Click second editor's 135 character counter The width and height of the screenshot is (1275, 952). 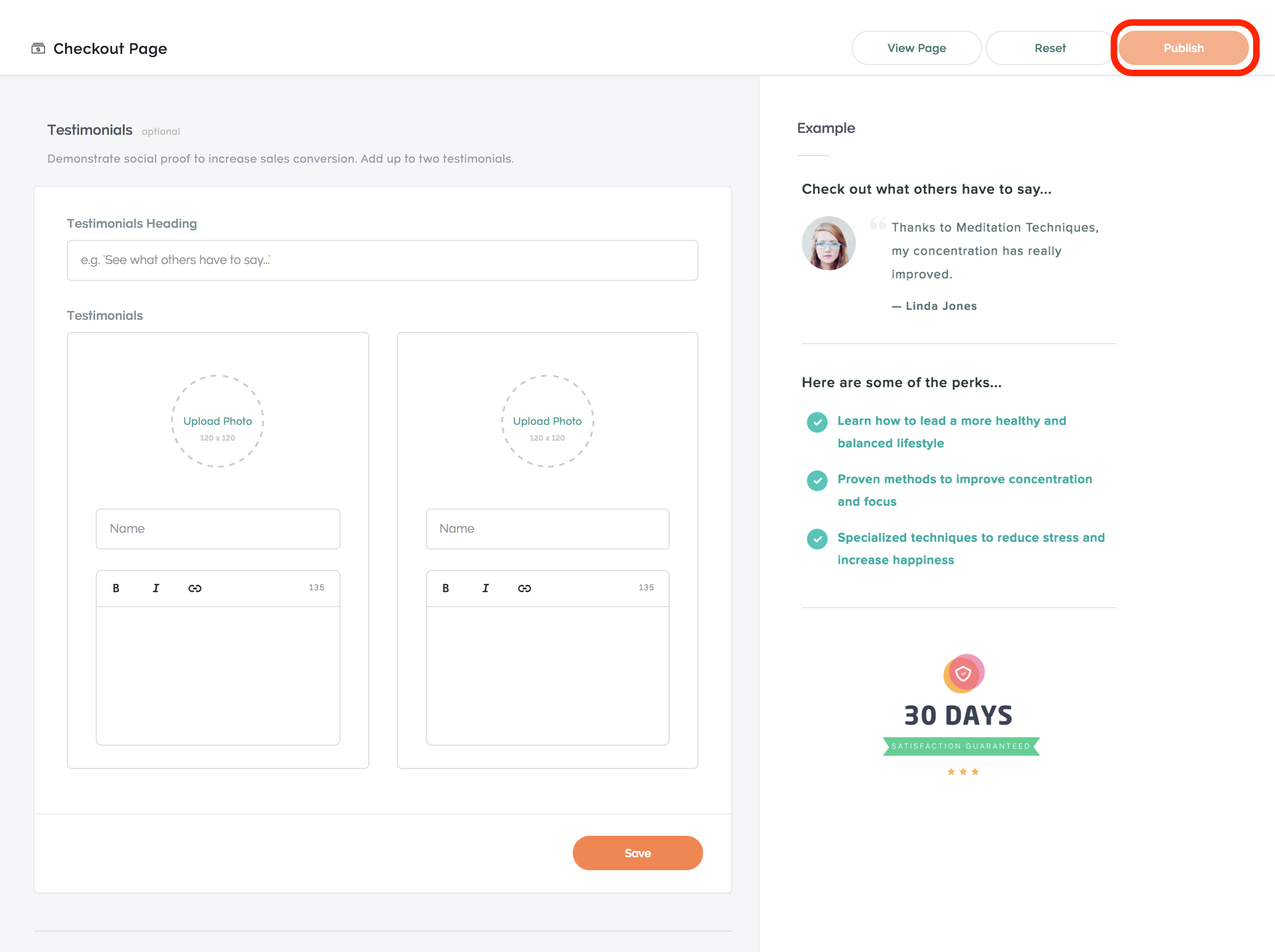click(x=646, y=587)
